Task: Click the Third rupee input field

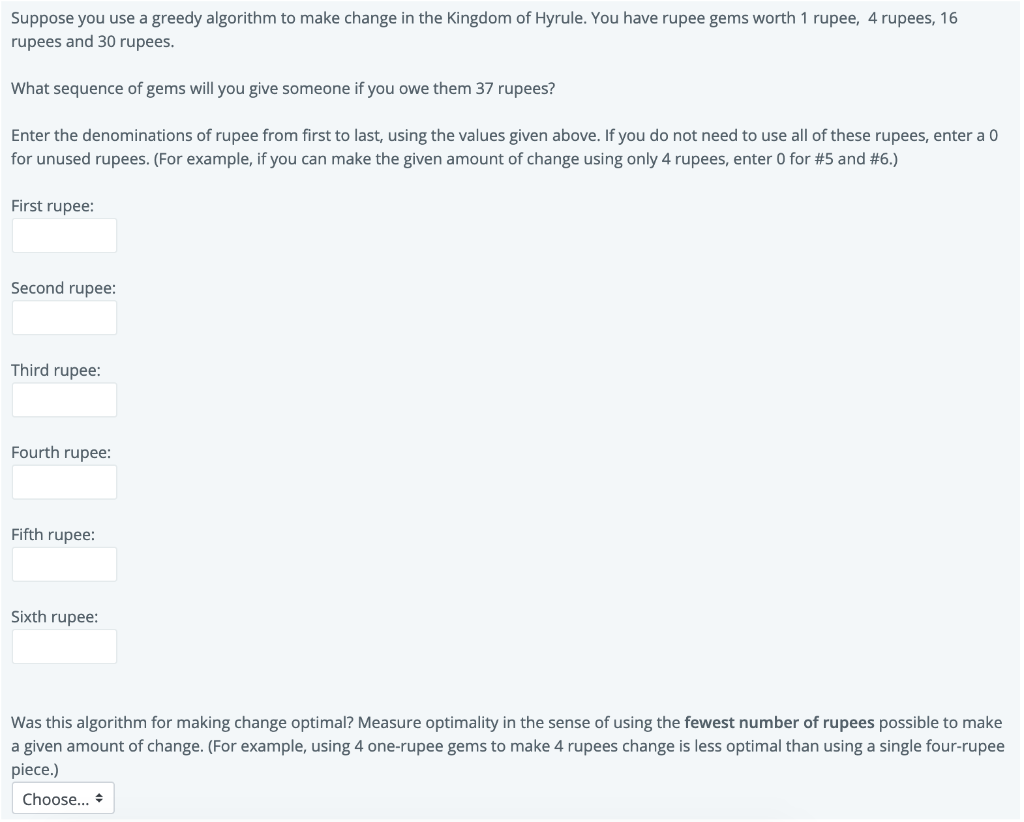Action: [64, 399]
